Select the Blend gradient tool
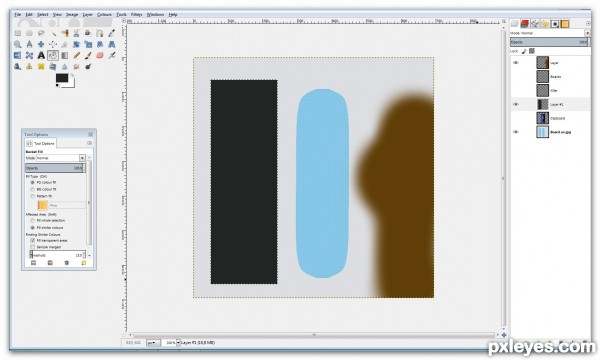 [65, 55]
